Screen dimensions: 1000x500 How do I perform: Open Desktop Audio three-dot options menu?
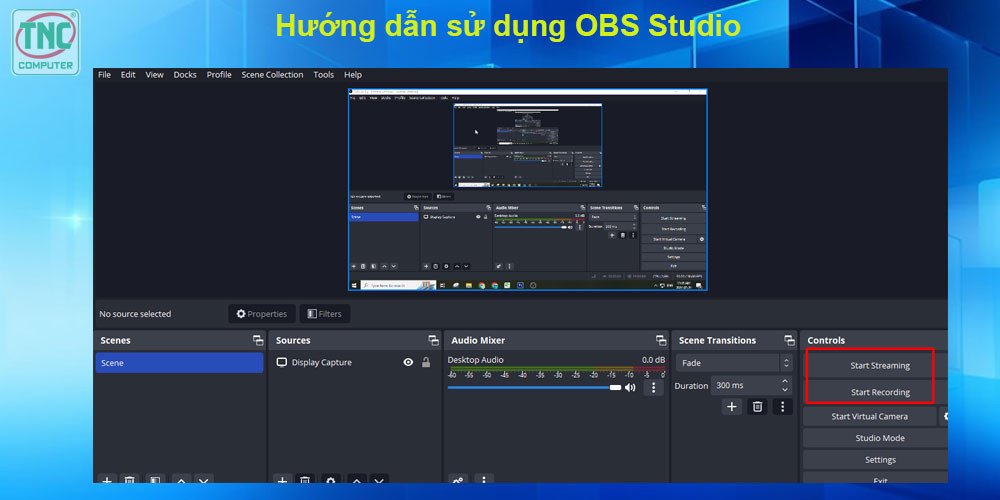pyautogui.click(x=654, y=387)
